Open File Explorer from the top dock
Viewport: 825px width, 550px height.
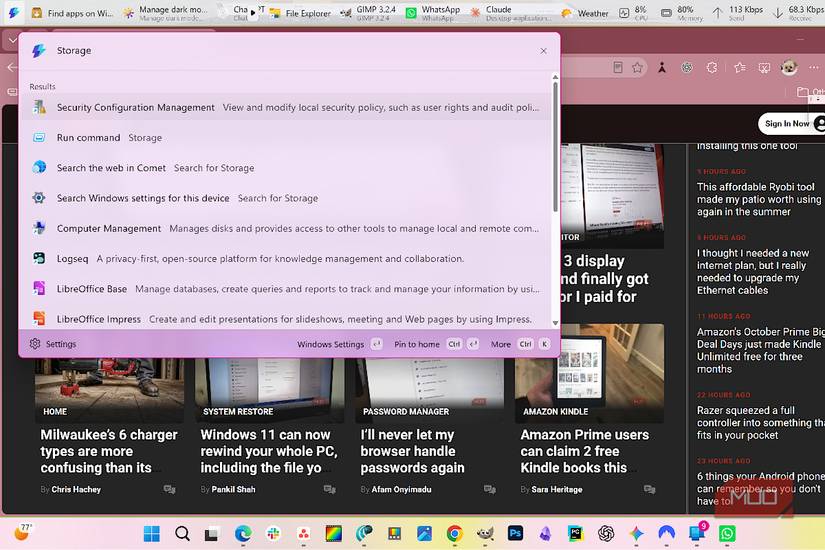pyautogui.click(x=300, y=13)
